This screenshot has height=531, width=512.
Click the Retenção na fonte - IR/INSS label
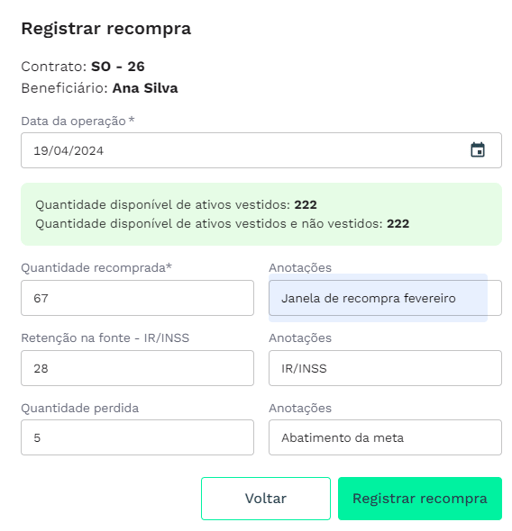click(x=105, y=338)
